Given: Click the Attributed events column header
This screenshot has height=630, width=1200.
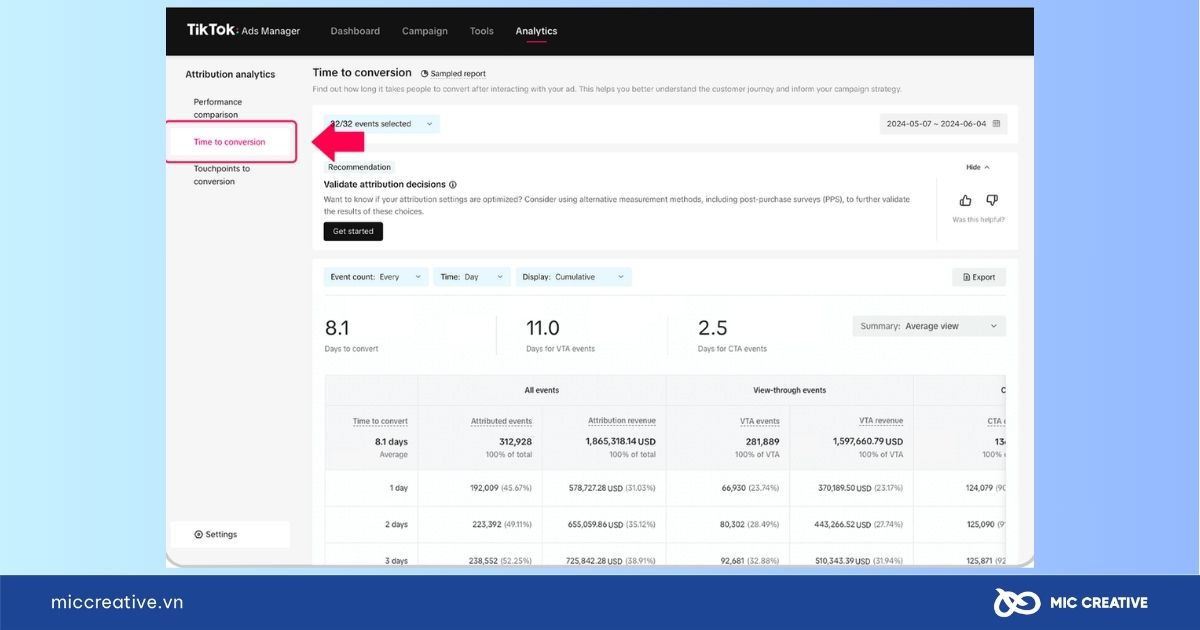Looking at the screenshot, I should 502,422.
